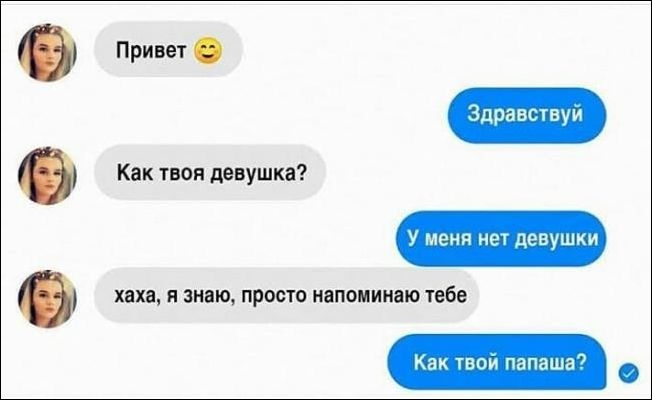Select the Как твоя девушка? message bubble

[210, 172]
